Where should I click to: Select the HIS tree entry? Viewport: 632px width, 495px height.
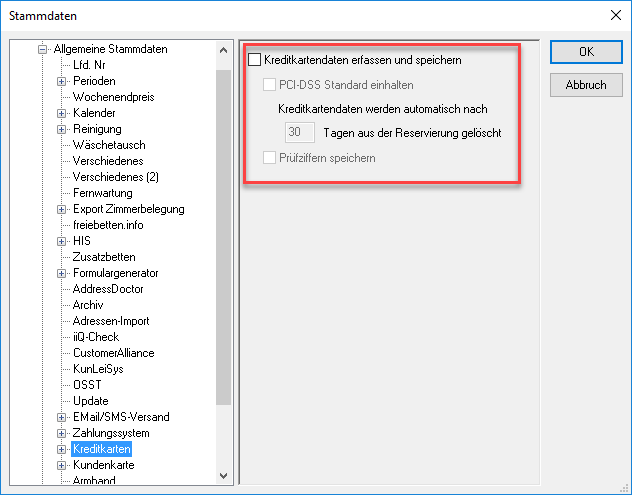(82, 241)
